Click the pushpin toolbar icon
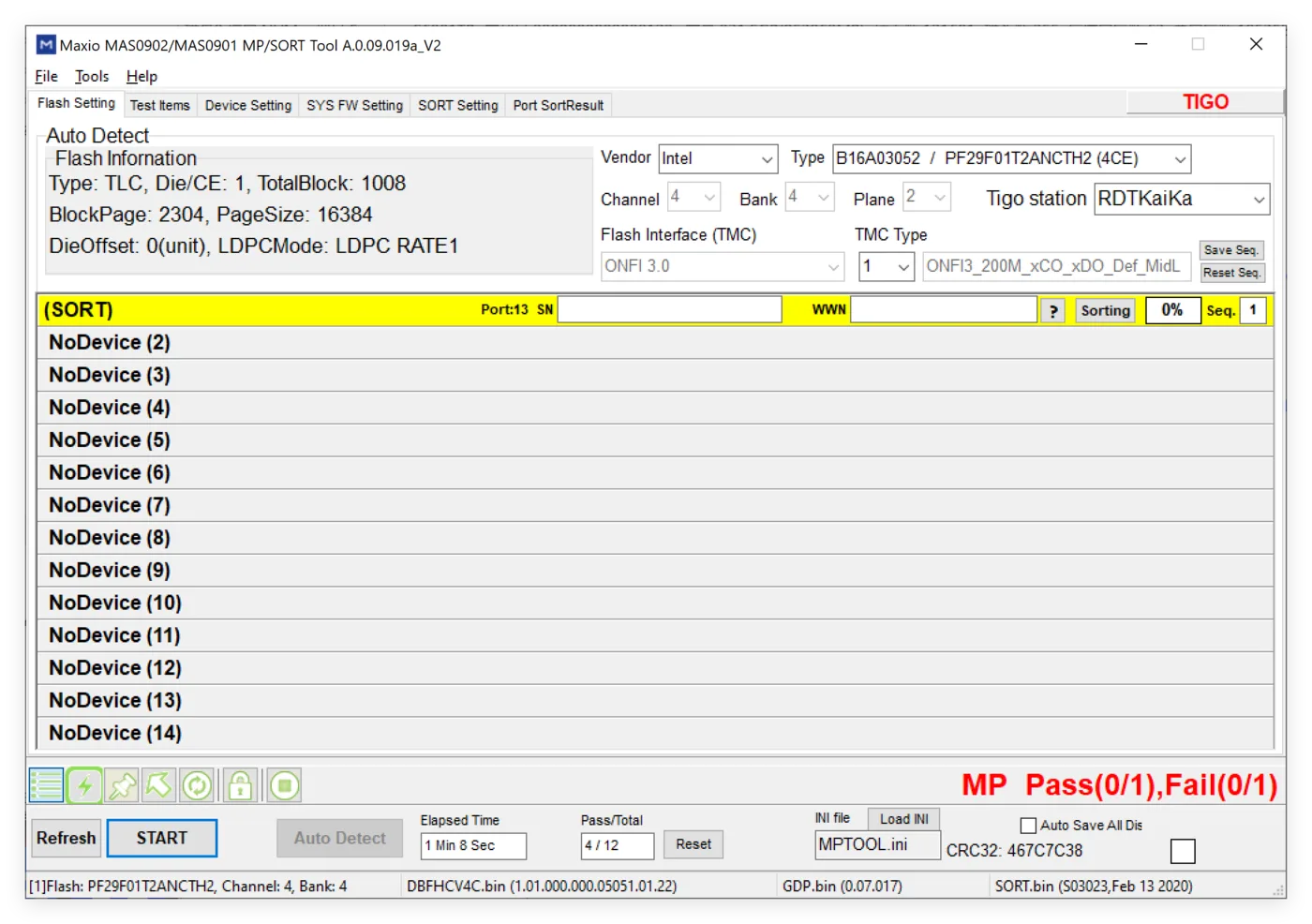Screen dimensions: 1312x924 122,785
